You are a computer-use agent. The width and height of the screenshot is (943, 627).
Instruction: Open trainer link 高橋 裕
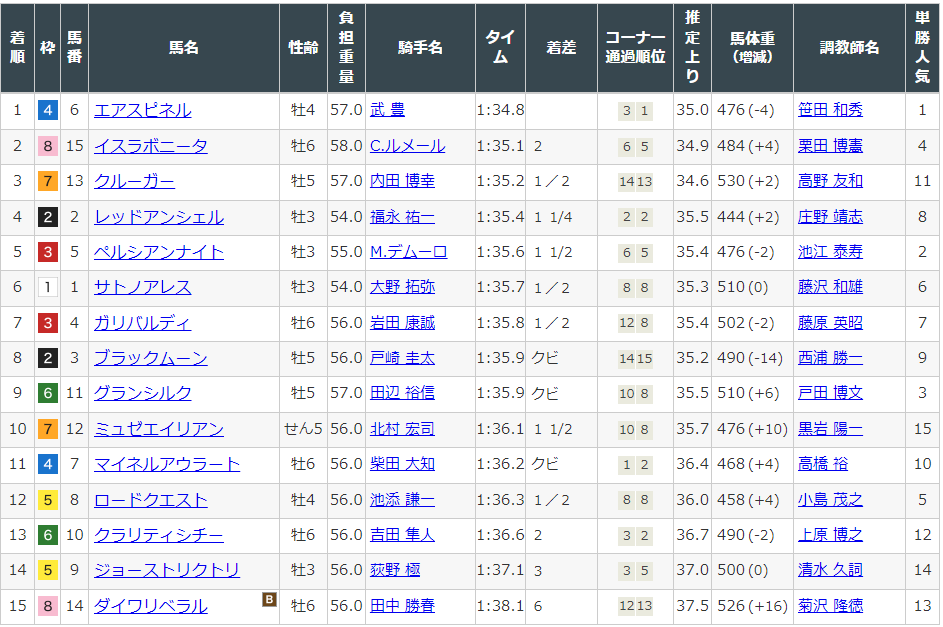click(x=823, y=464)
